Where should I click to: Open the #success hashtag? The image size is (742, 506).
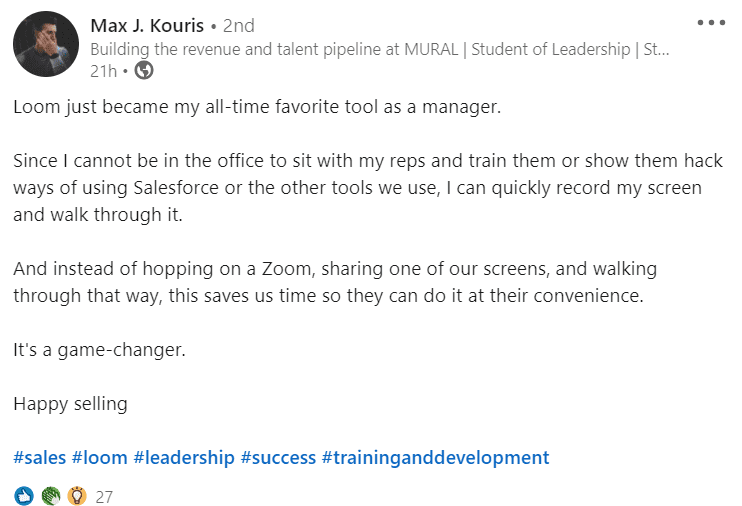(278, 458)
